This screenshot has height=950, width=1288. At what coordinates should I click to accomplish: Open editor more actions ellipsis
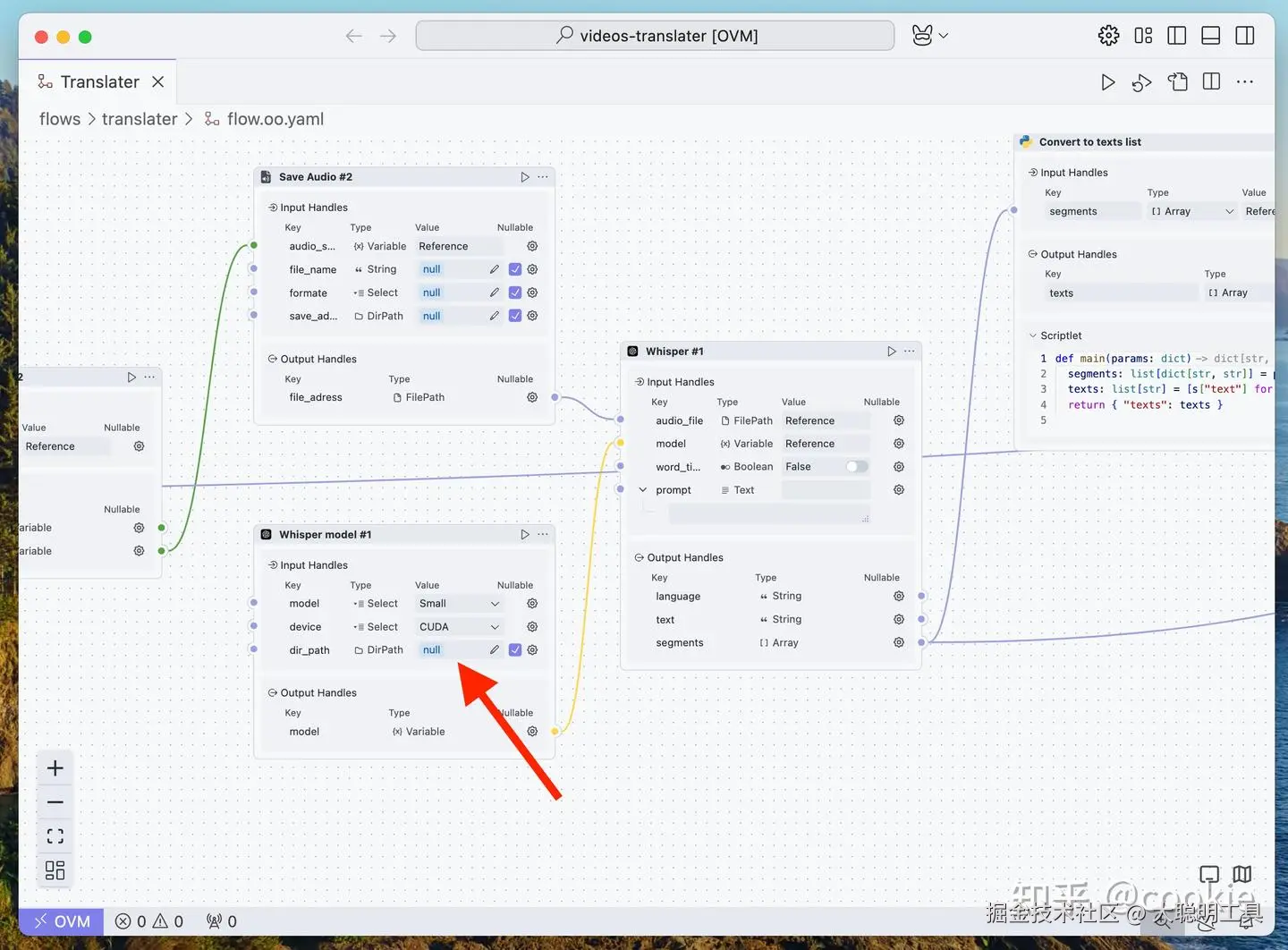pyautogui.click(x=1244, y=82)
